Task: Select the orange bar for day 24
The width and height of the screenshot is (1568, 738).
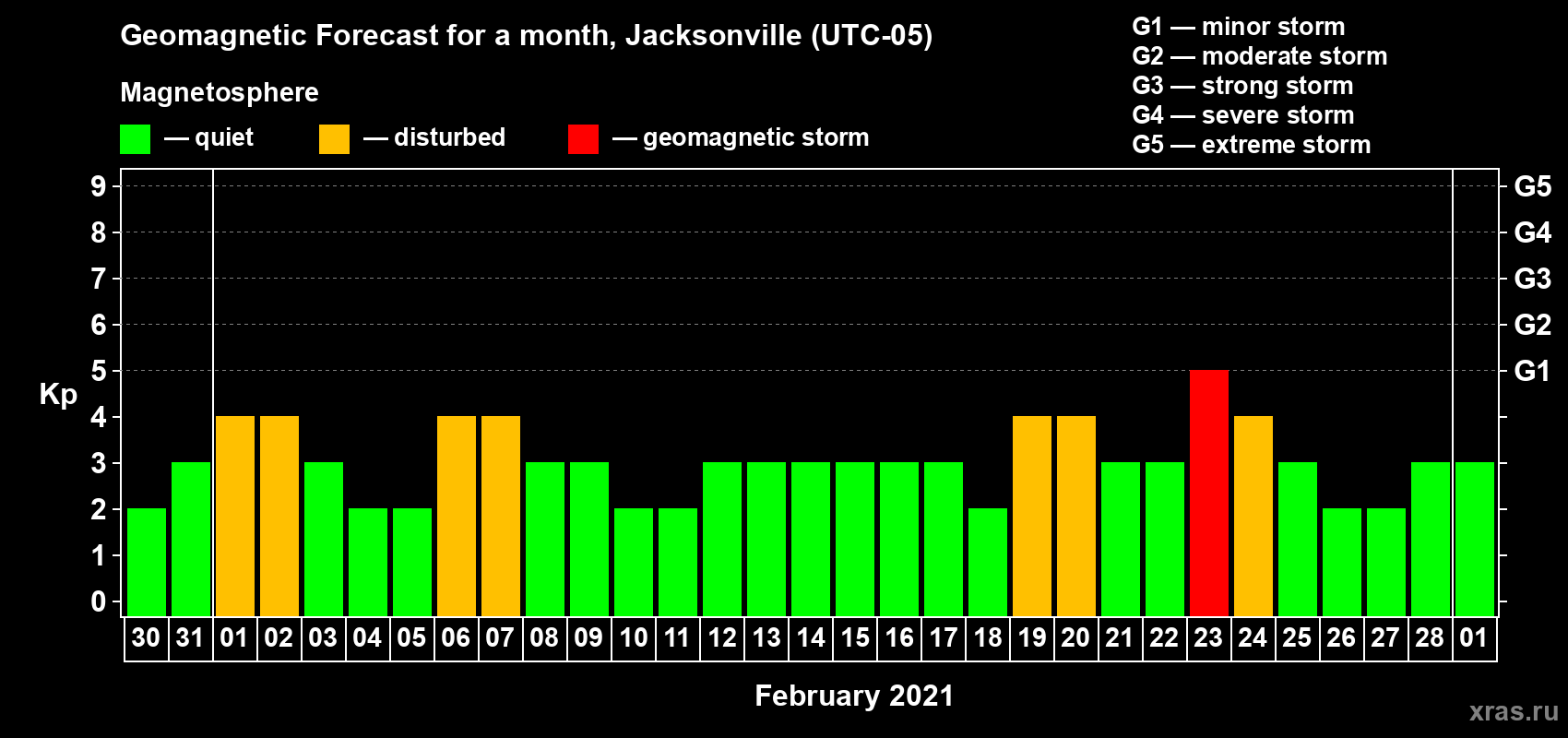Action: [x=1253, y=516]
